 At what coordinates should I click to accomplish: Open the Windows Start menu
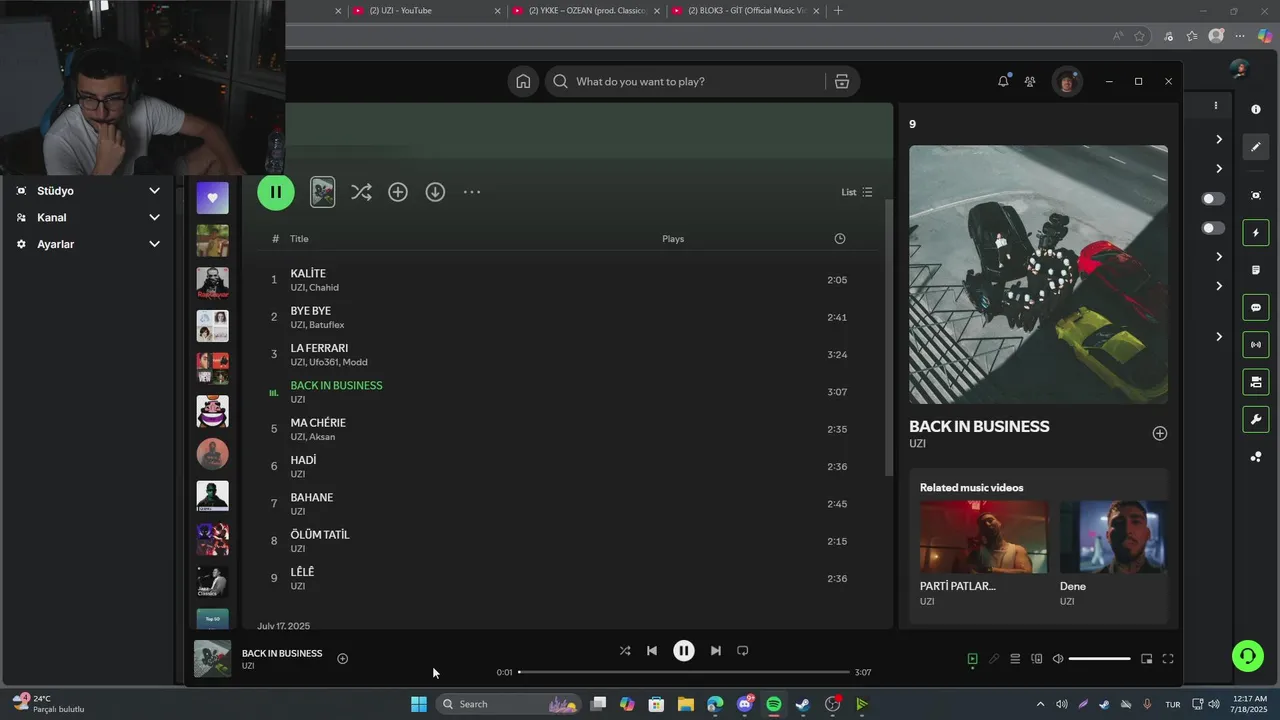(419, 704)
